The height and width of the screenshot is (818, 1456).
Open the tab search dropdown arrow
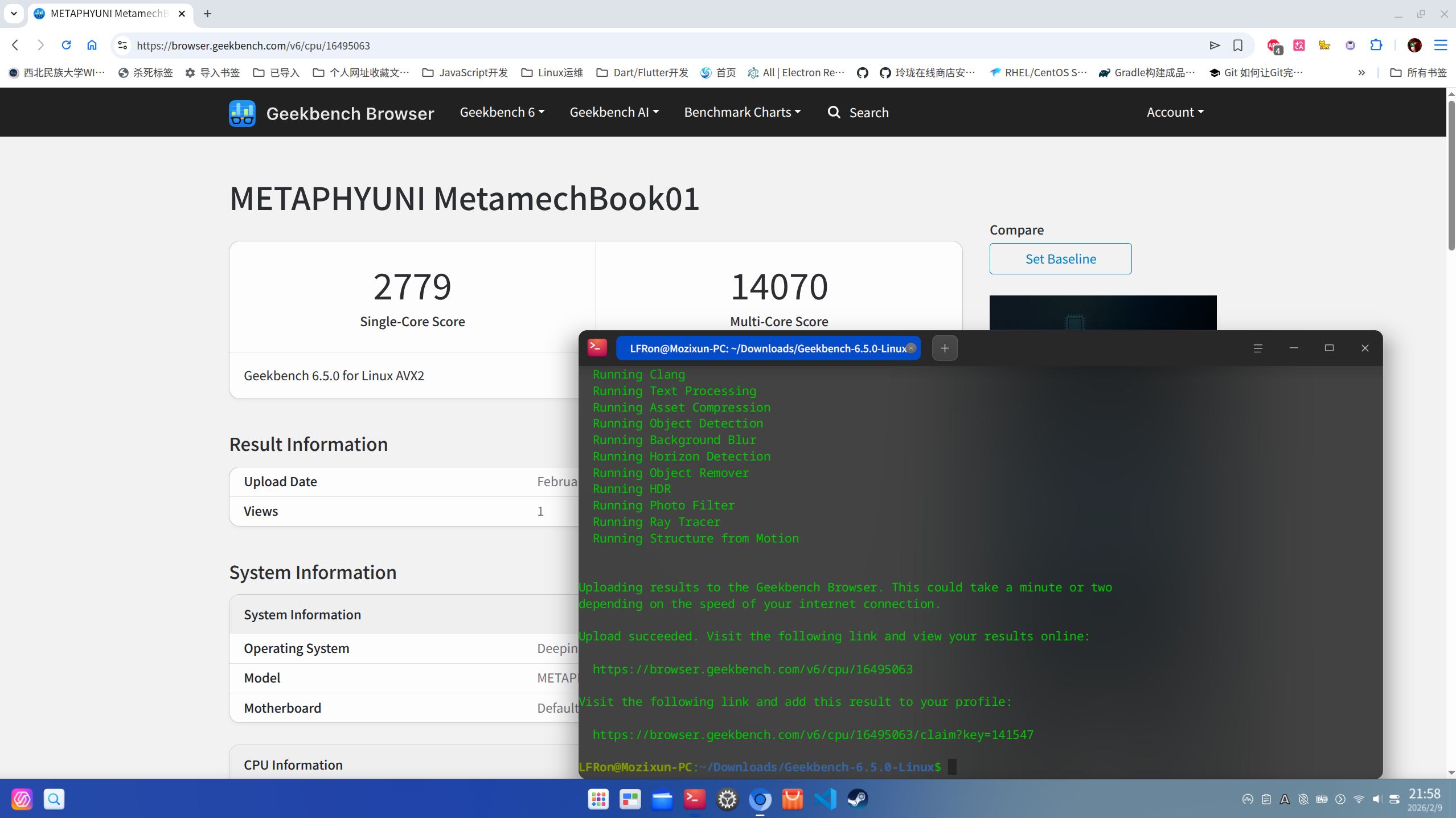point(14,13)
